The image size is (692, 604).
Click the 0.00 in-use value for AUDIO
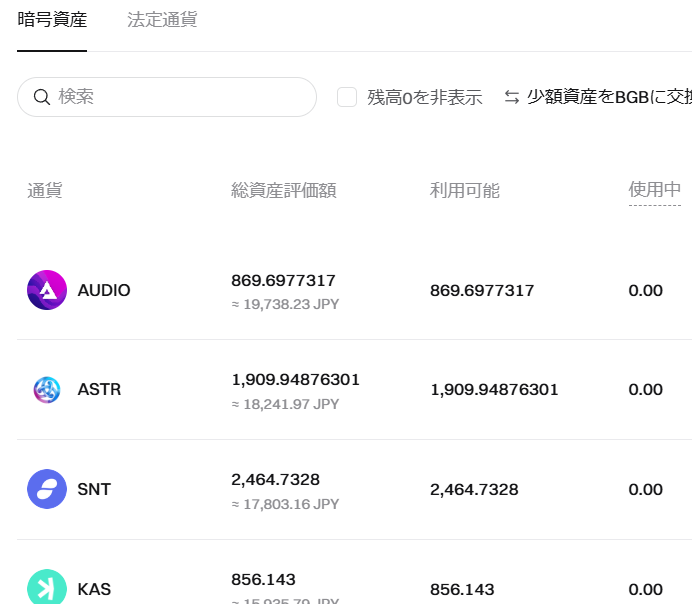pos(646,291)
